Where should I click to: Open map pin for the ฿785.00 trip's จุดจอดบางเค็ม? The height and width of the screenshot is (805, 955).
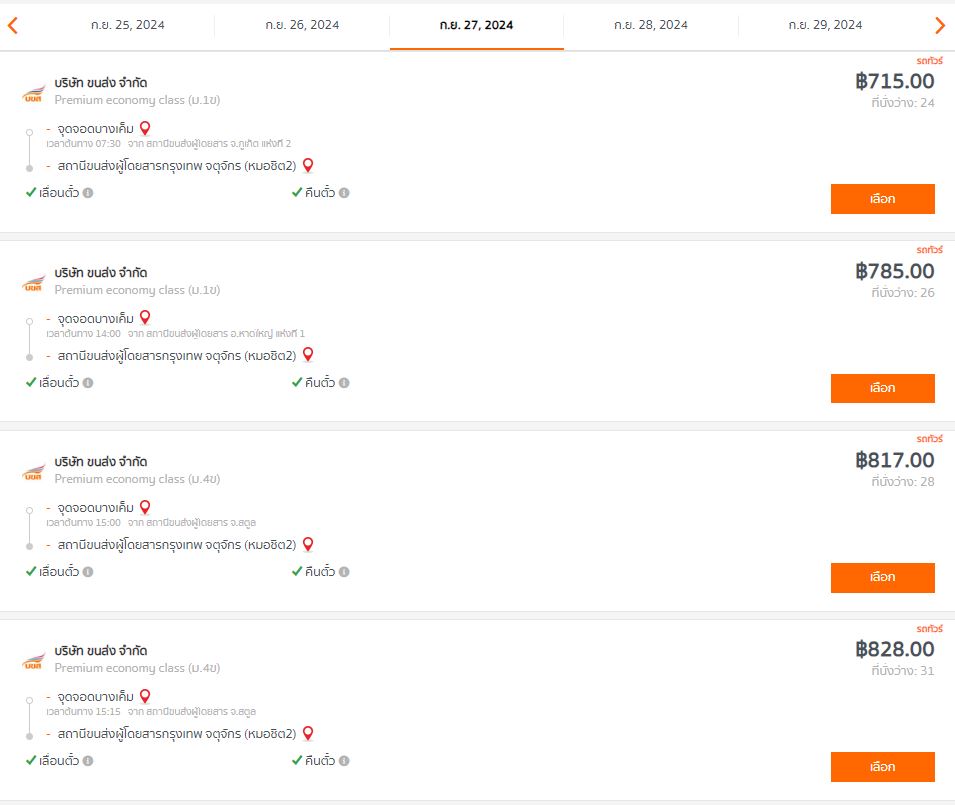145,317
